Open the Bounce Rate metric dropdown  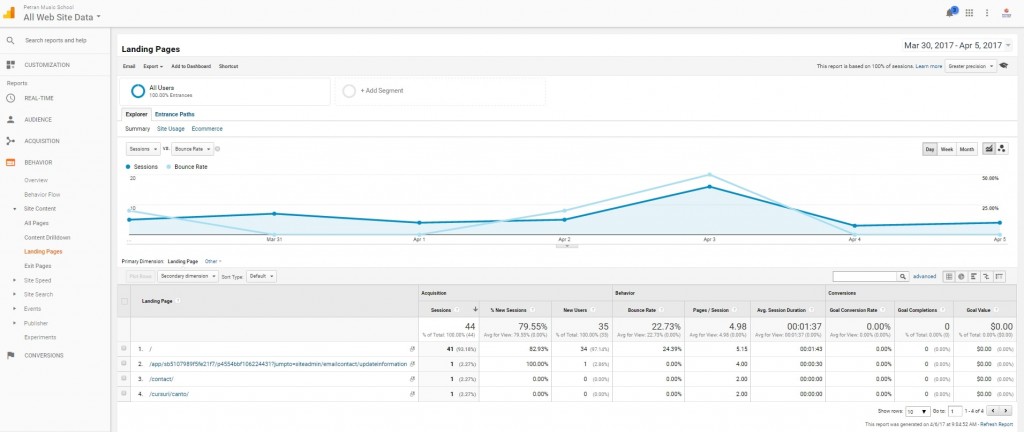tap(193, 149)
